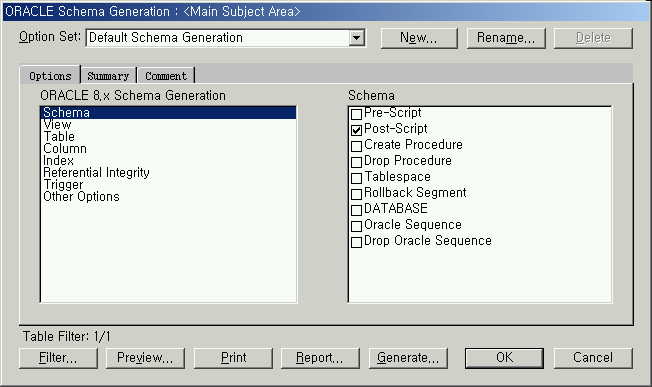Screen dimensions: 652x387
Task: Enable the Drop Oracle Sequence checkbox
Action: coord(356,242)
